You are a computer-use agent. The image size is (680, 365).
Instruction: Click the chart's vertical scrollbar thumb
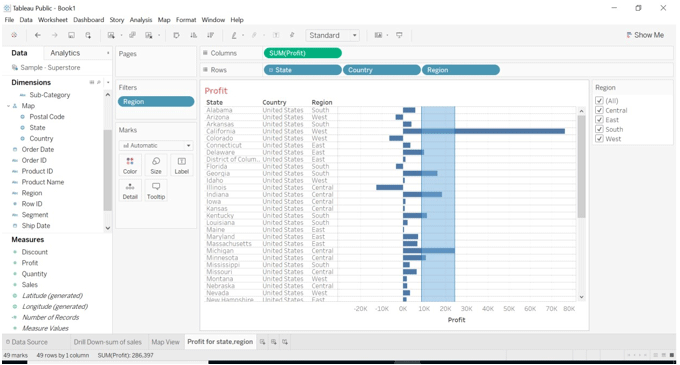(x=582, y=166)
